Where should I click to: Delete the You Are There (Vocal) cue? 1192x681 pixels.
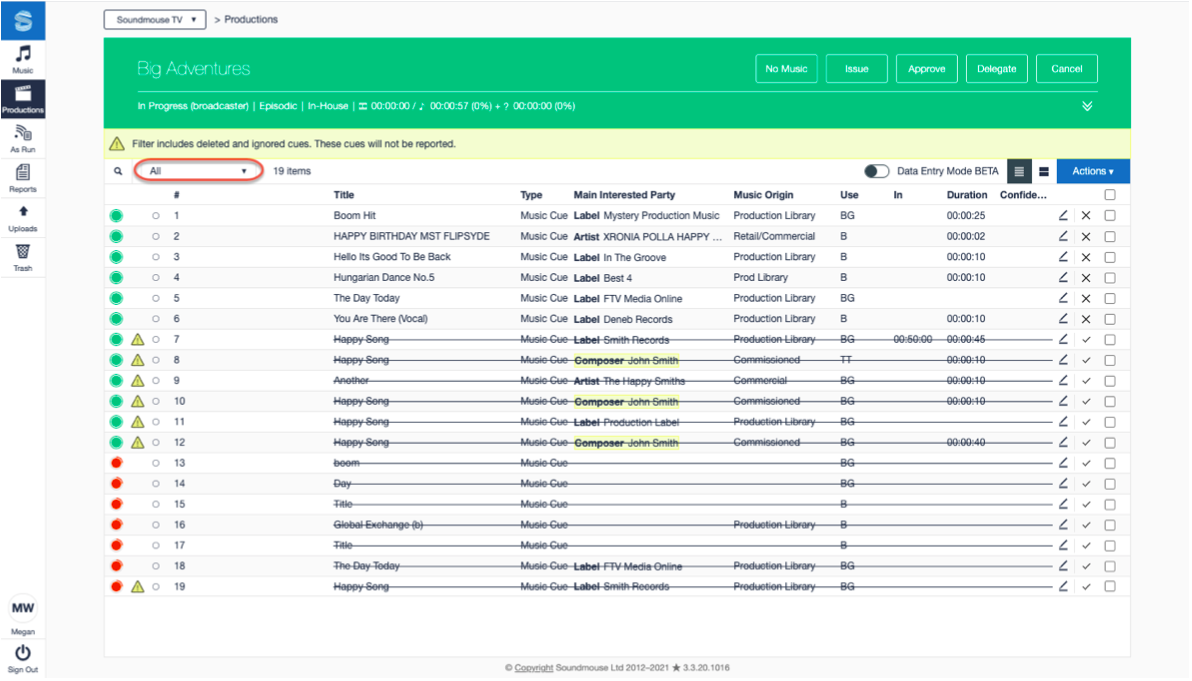click(x=1086, y=318)
